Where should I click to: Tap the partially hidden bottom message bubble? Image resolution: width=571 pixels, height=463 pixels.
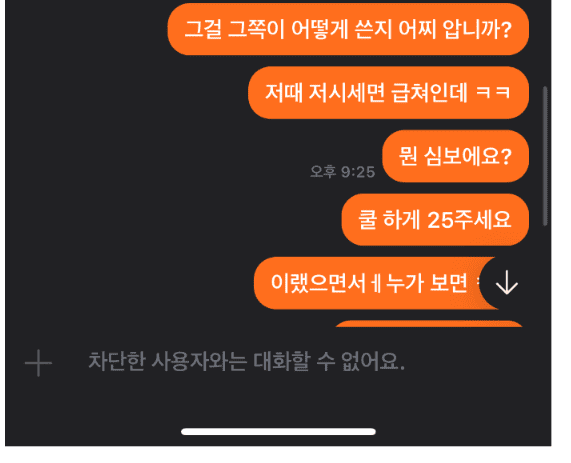point(429,323)
